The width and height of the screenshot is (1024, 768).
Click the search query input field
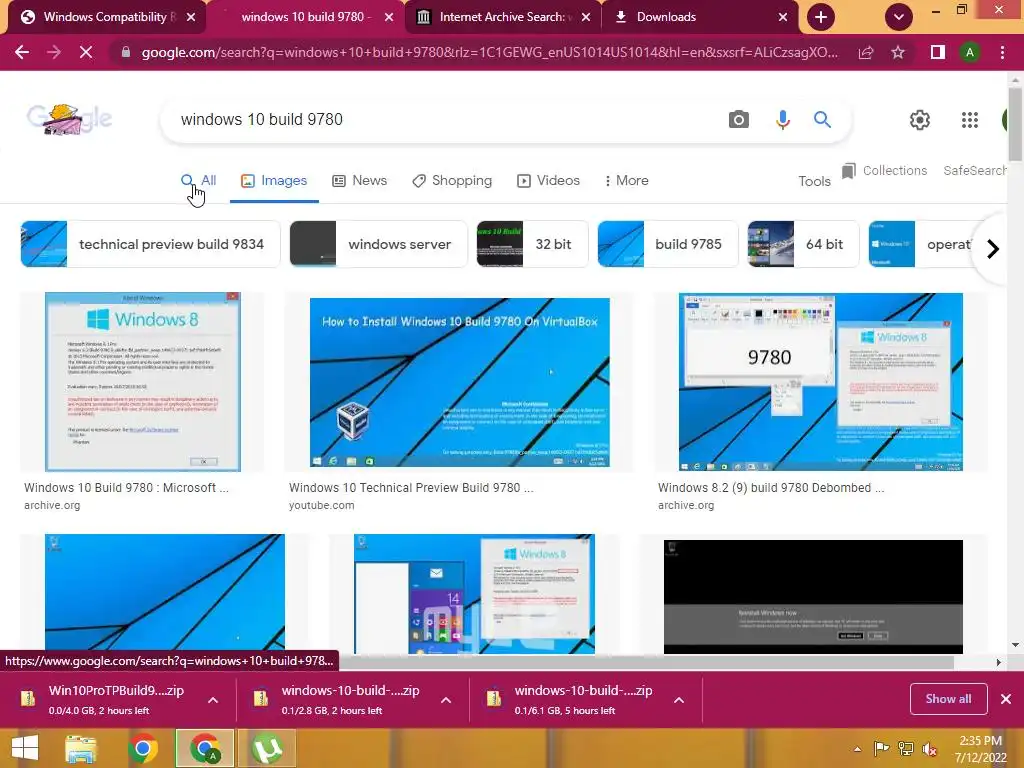(x=444, y=120)
